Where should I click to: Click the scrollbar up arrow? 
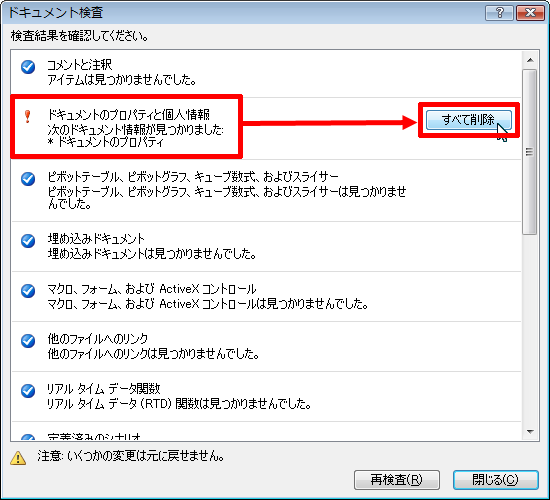[530, 60]
